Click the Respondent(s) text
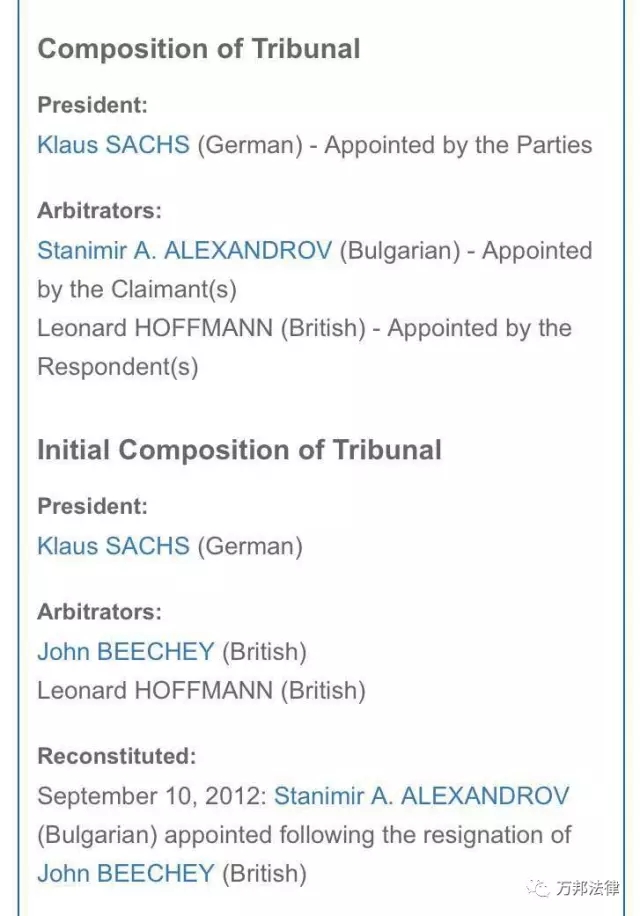640x916 pixels. [x=117, y=367]
